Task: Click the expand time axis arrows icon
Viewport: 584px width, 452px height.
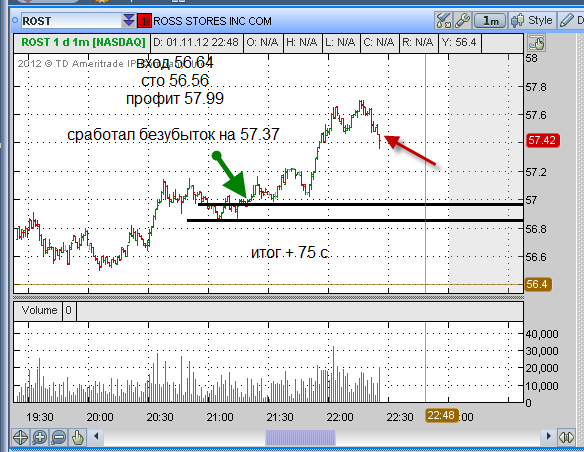Action: [566, 437]
